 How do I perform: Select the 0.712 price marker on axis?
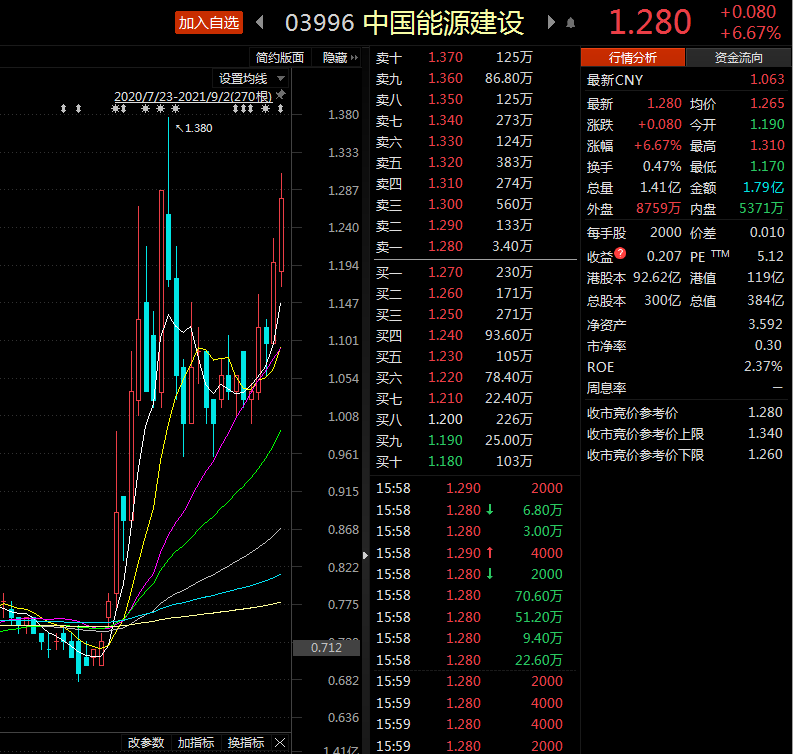326,647
